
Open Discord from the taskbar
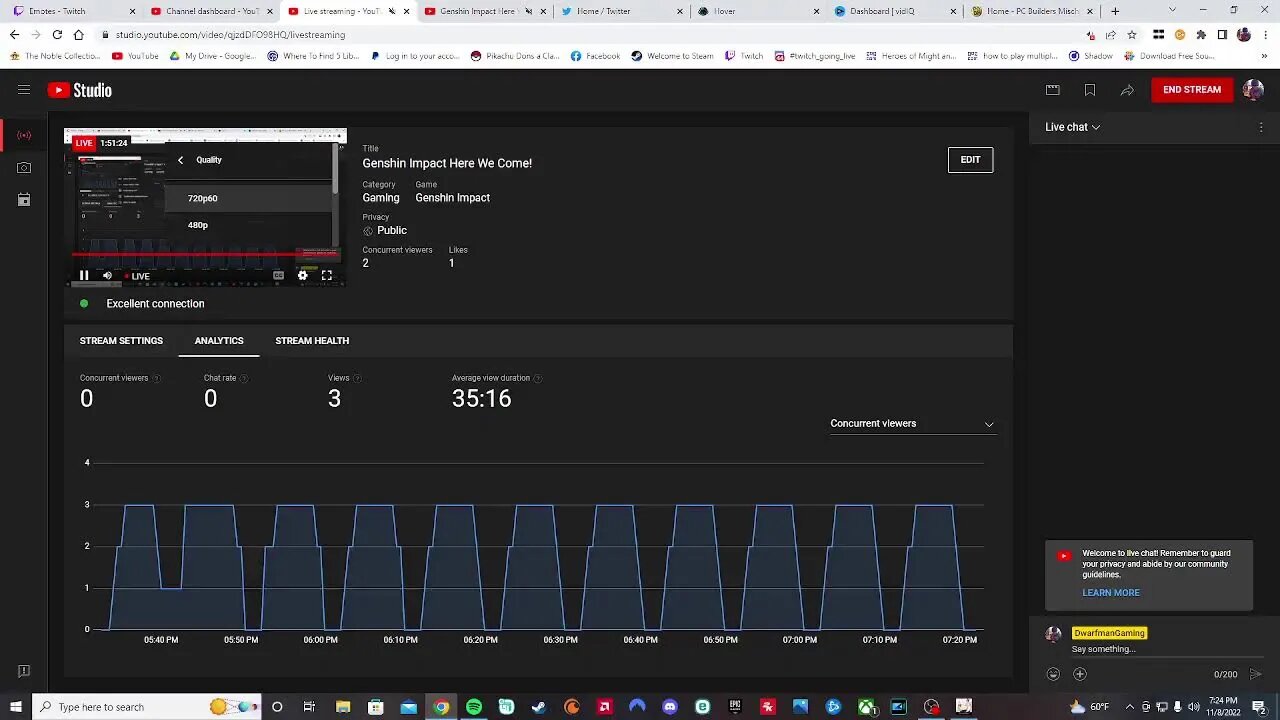(x=670, y=707)
